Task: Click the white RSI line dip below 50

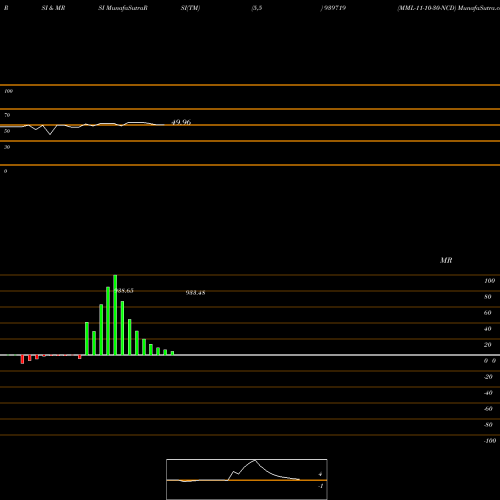Action: pos(50,134)
